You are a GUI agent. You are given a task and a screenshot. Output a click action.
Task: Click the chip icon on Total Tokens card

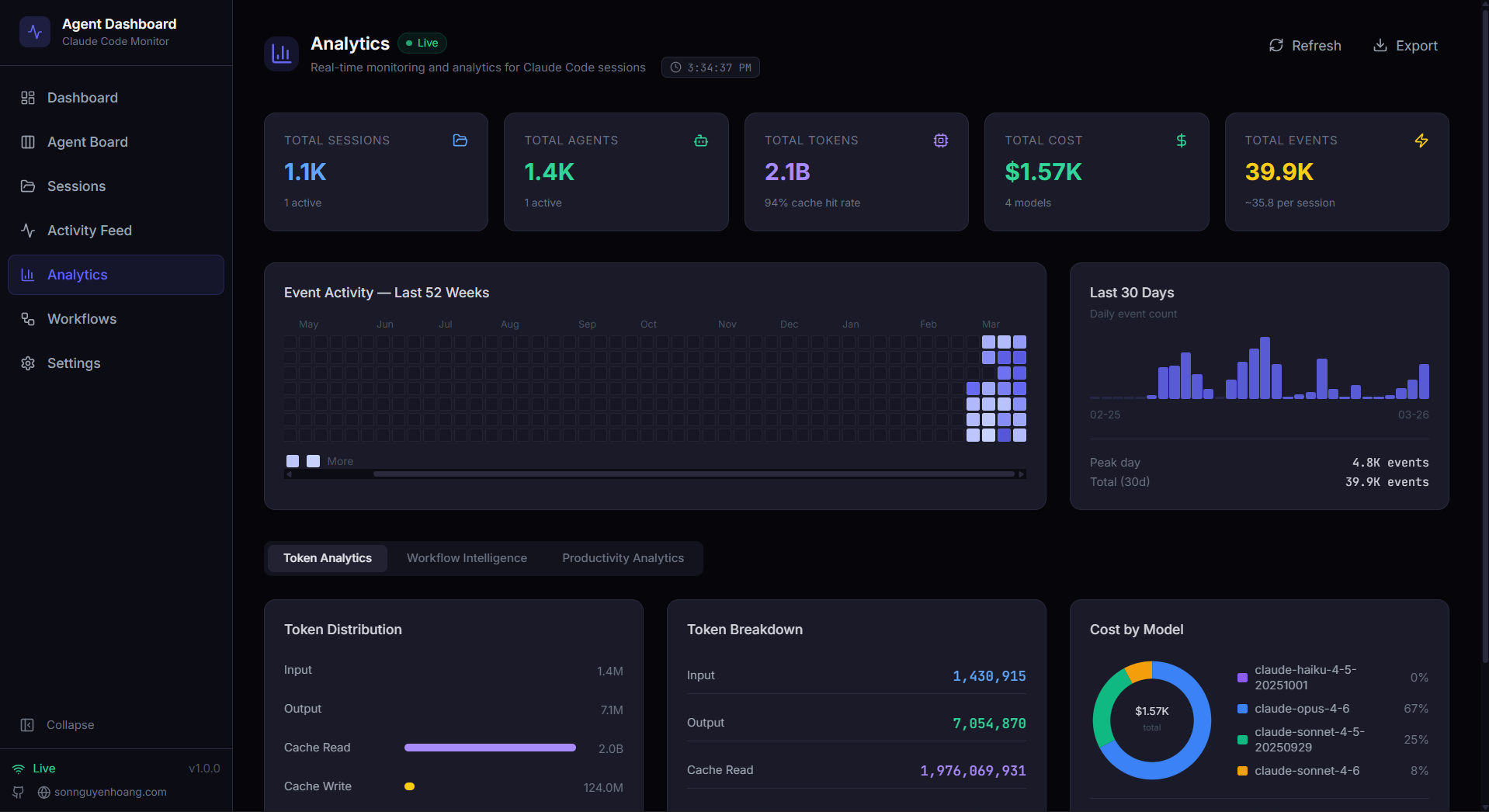pyautogui.click(x=941, y=141)
